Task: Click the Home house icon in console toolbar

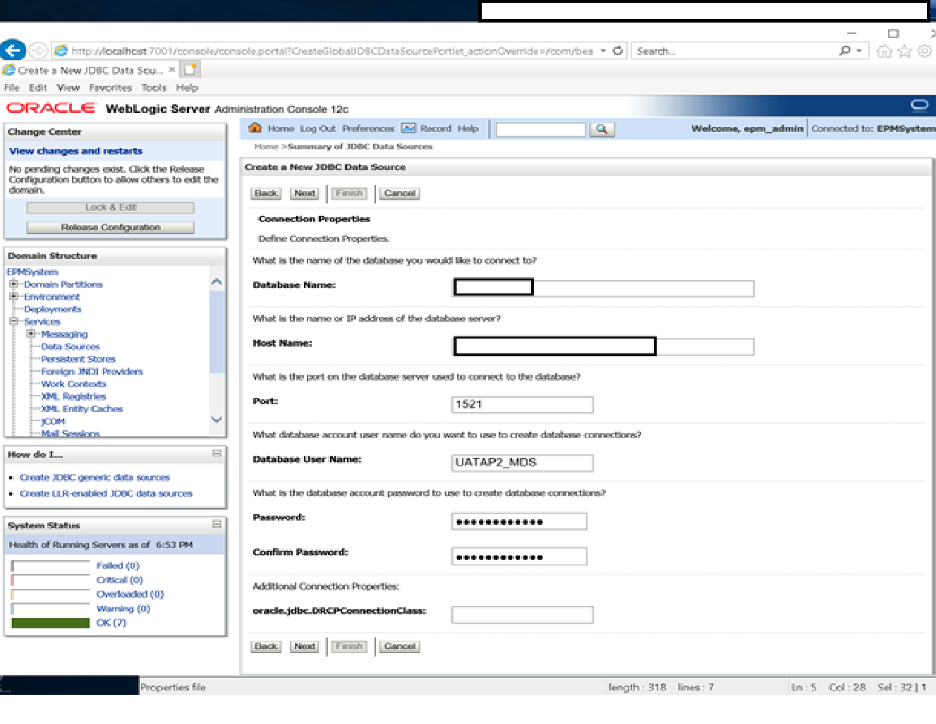Action: pyautogui.click(x=255, y=128)
